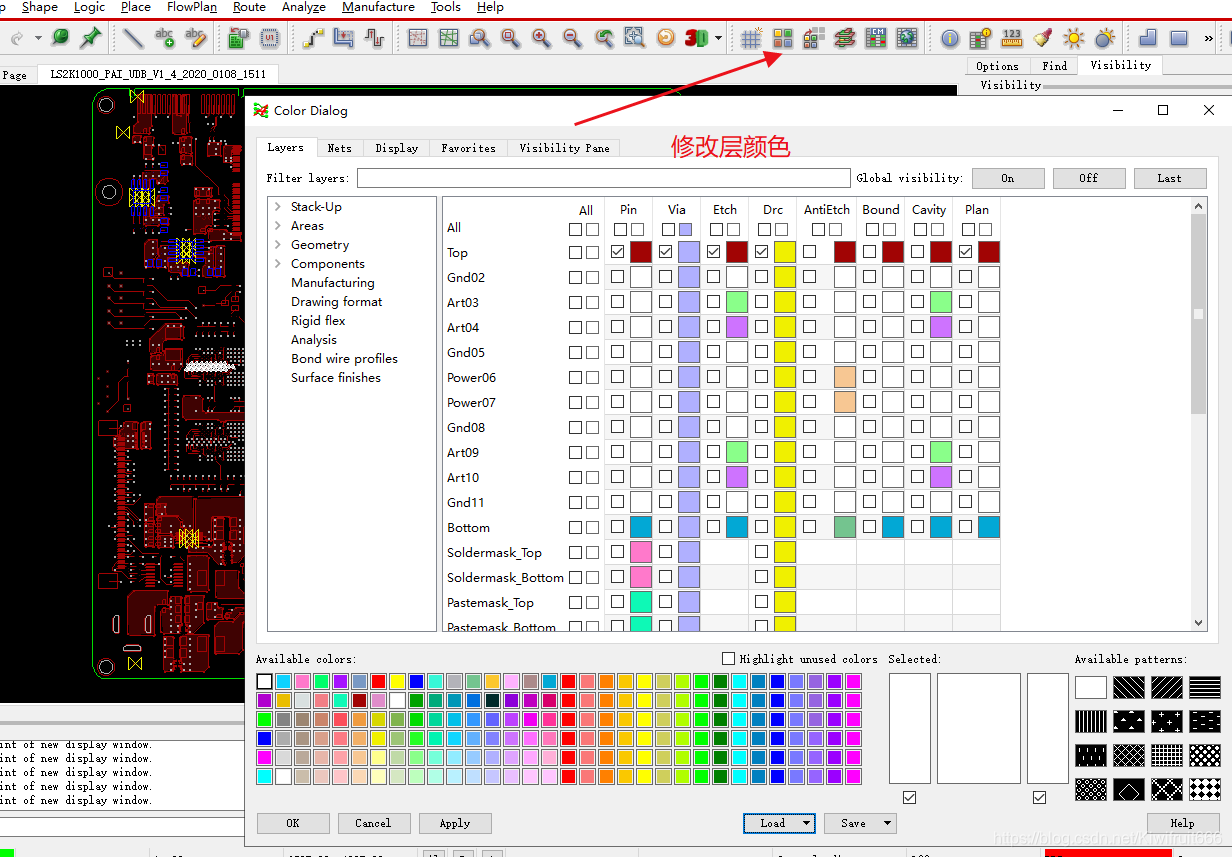This screenshot has height=857, width=1232.
Task: Open the 3D canvas viewer icon
Action: point(696,38)
